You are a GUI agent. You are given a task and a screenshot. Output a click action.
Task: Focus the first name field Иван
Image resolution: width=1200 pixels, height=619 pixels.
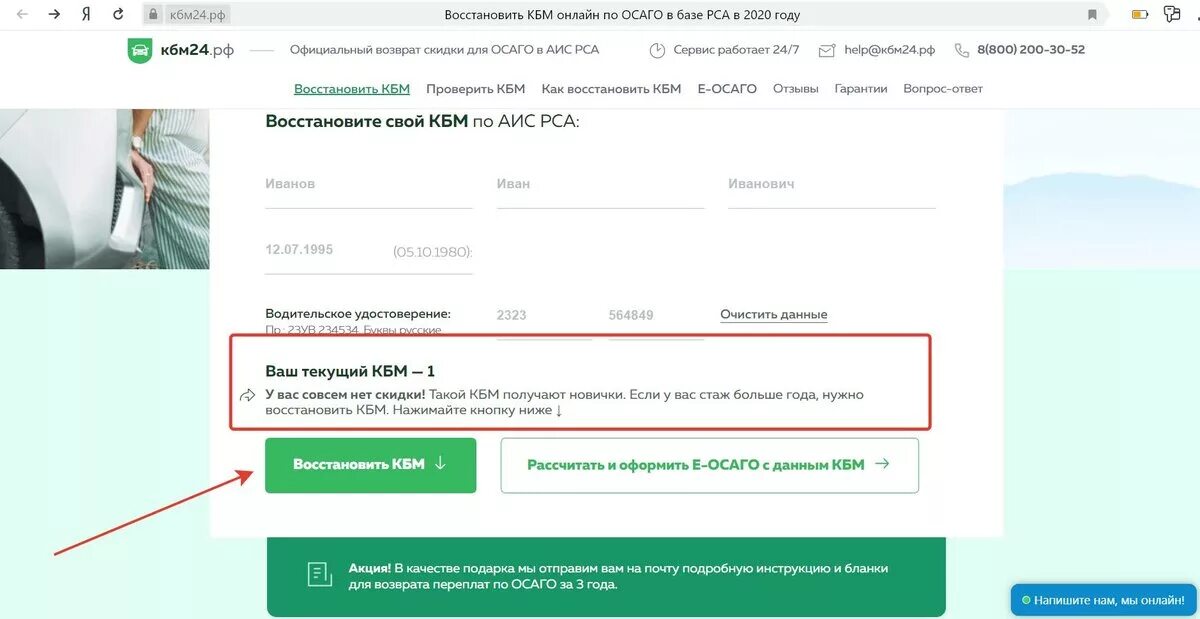pyautogui.click(x=601, y=185)
